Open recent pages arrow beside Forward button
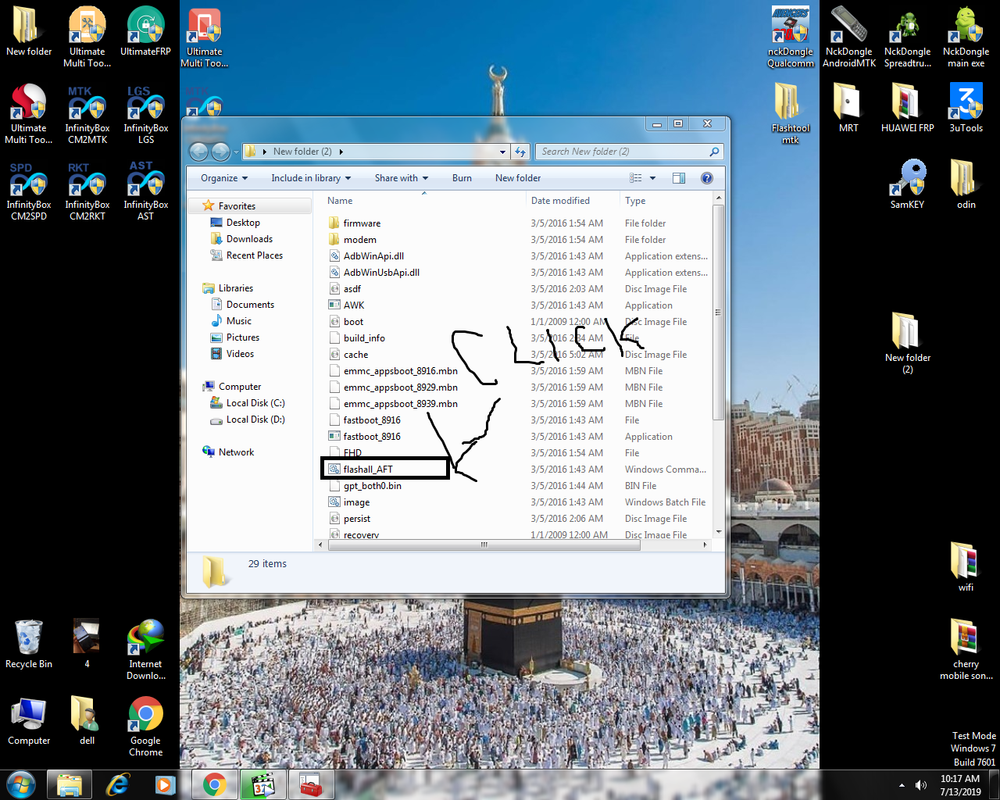Viewport: 1000px width, 800px height. pyautogui.click(x=236, y=152)
